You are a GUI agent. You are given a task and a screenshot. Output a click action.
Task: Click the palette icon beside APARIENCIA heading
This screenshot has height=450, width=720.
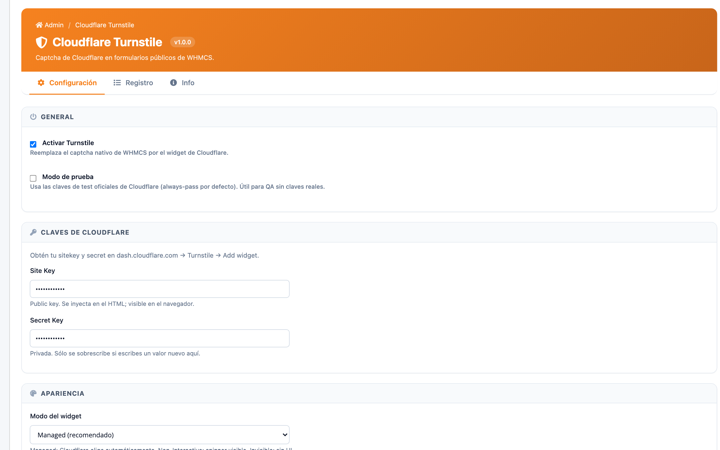(33, 394)
